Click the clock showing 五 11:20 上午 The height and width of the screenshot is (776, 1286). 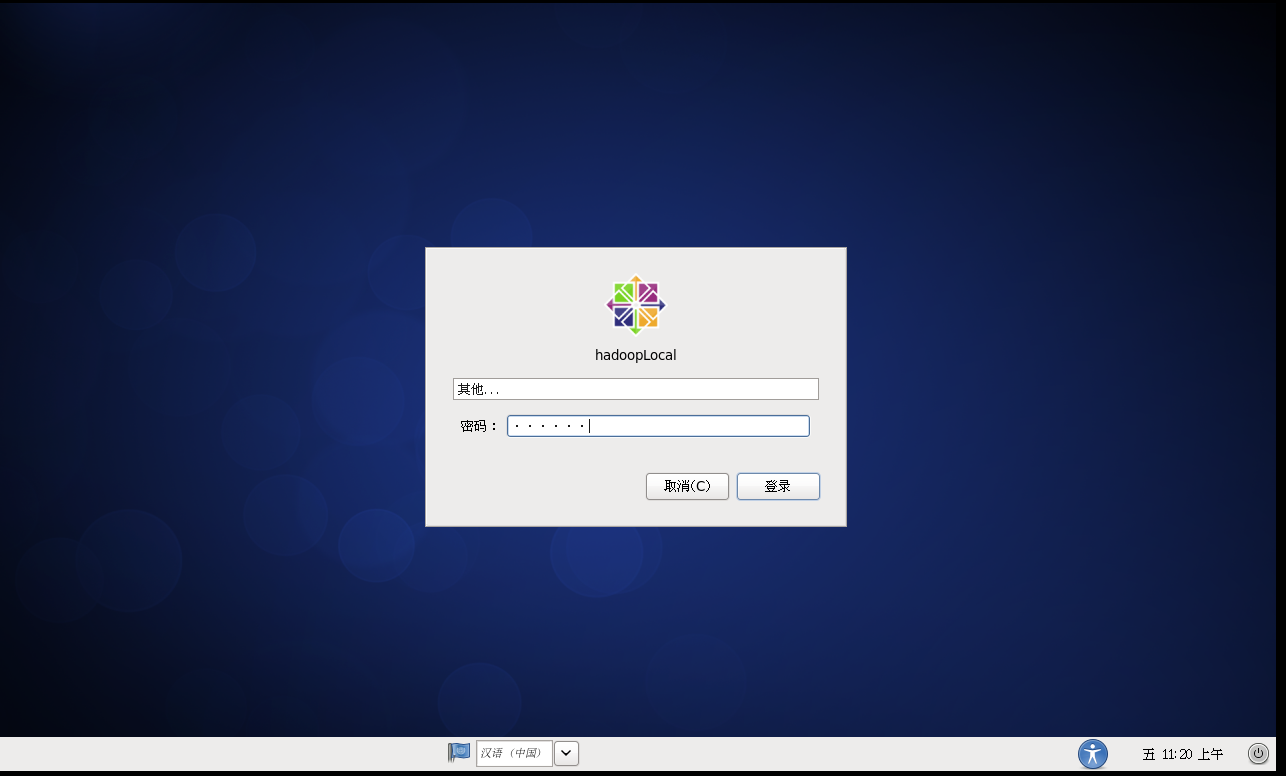[x=1182, y=754]
